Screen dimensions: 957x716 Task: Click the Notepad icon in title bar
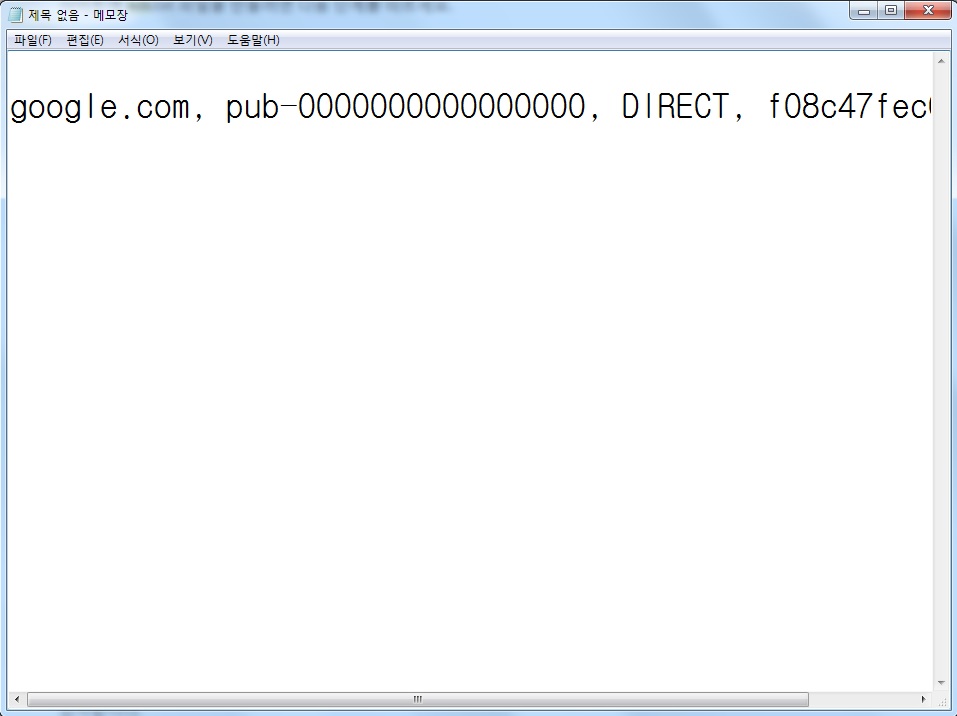(x=15, y=14)
